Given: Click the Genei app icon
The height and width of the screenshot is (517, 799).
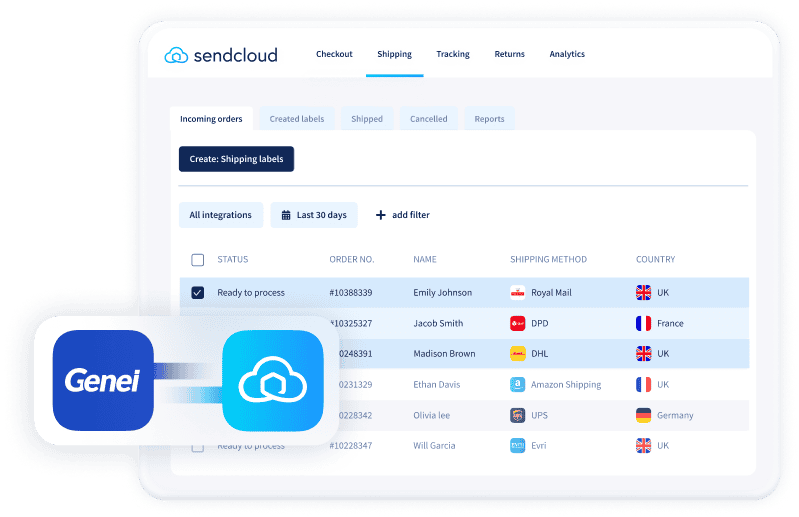Looking at the screenshot, I should [x=103, y=380].
